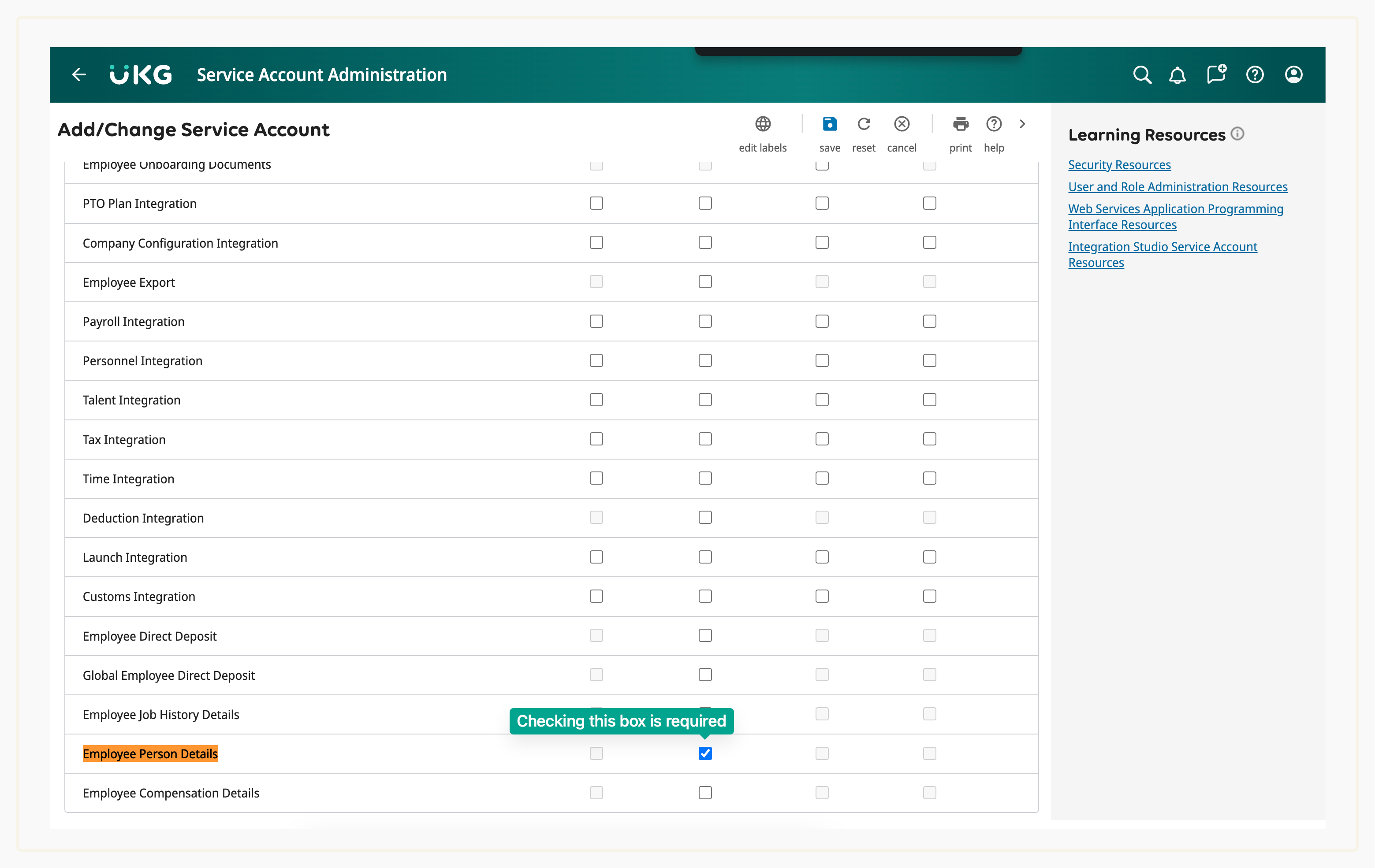The width and height of the screenshot is (1375, 868).
Task: Open User and Role Administration Resources
Action: [x=1178, y=187]
